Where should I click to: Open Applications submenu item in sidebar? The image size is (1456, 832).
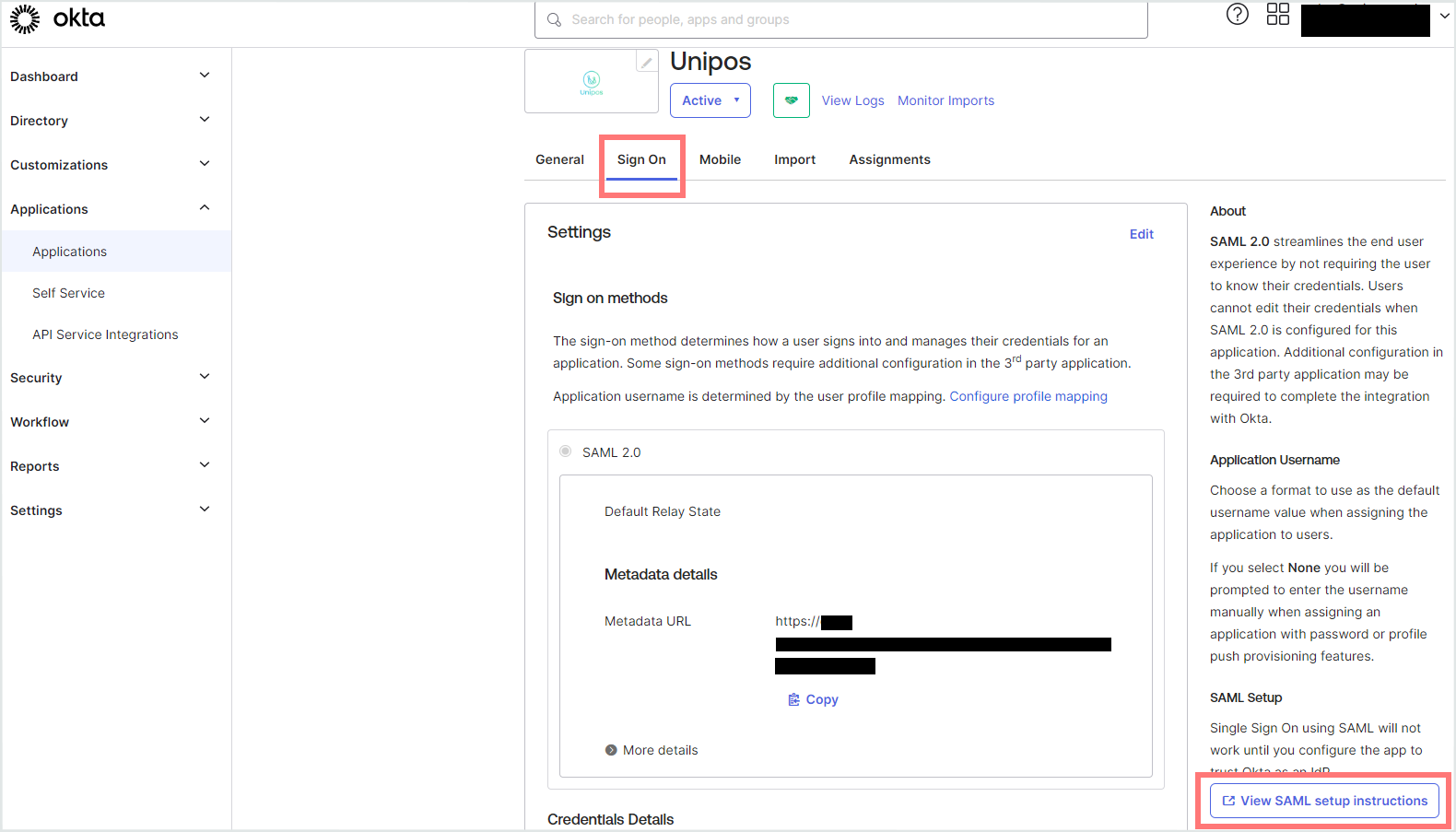(x=116, y=252)
